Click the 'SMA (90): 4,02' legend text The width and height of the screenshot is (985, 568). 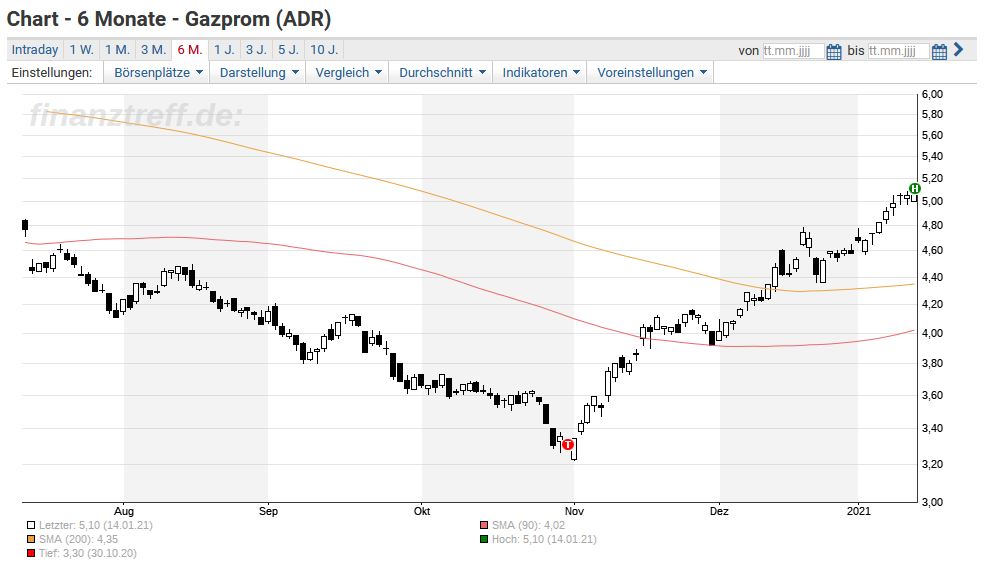coord(528,525)
